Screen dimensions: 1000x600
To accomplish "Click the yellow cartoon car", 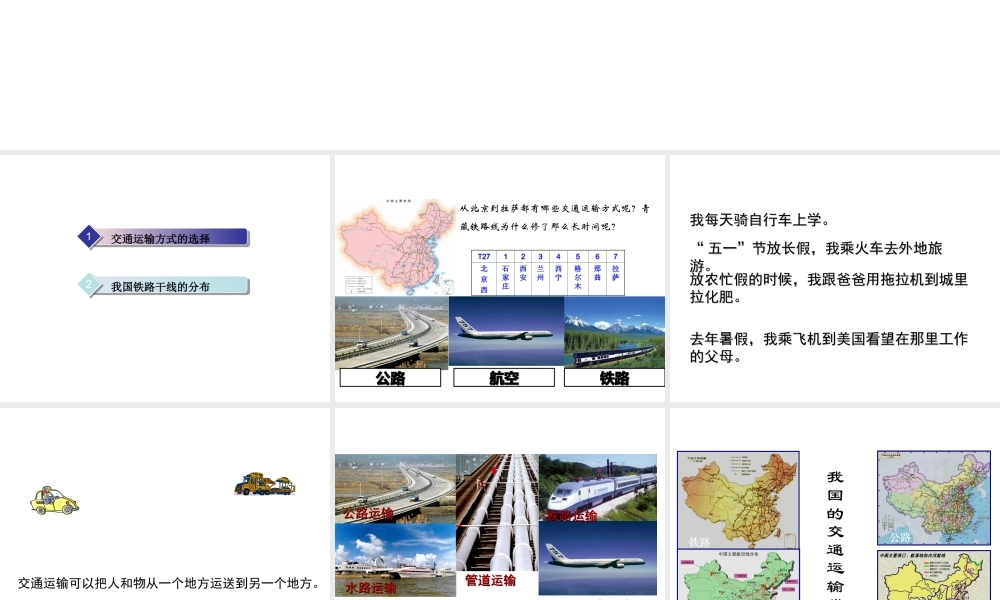I will (x=54, y=501).
